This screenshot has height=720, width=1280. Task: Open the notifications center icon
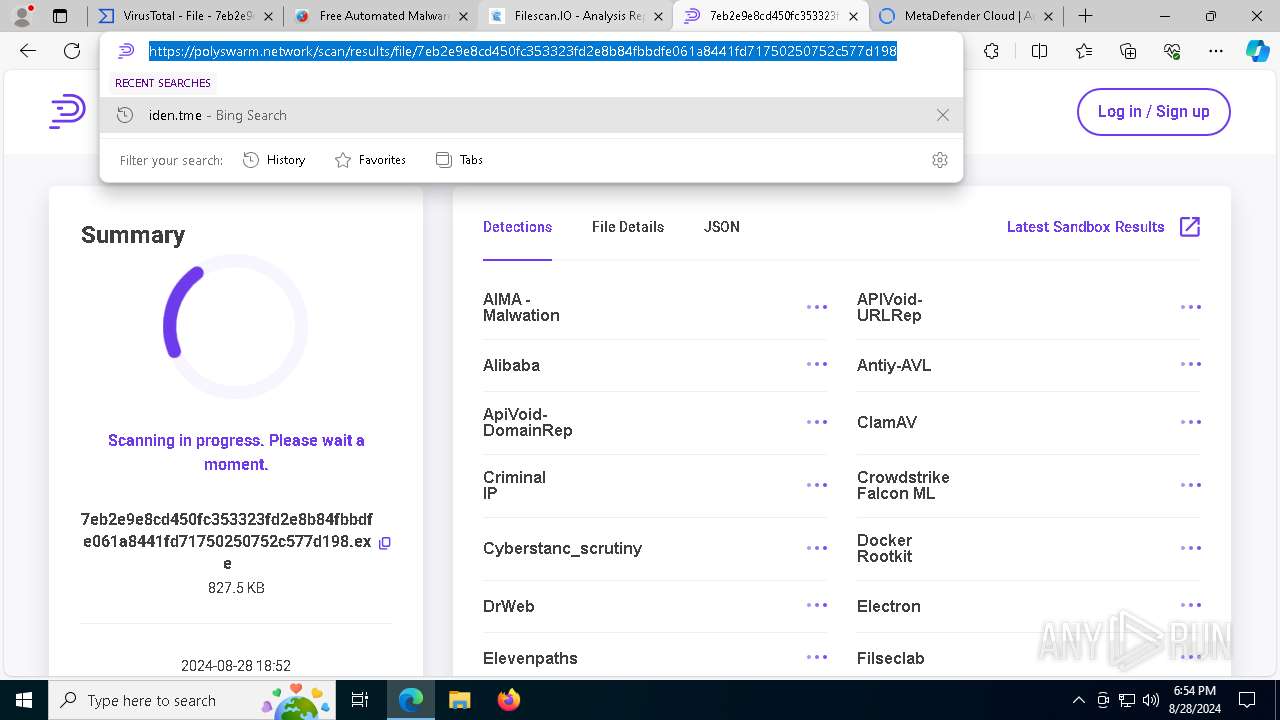(1247, 700)
